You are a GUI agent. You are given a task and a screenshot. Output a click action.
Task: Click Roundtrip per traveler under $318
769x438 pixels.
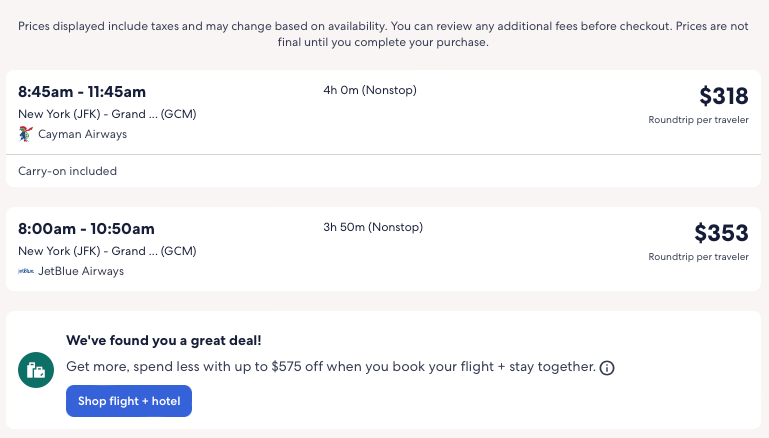point(698,120)
